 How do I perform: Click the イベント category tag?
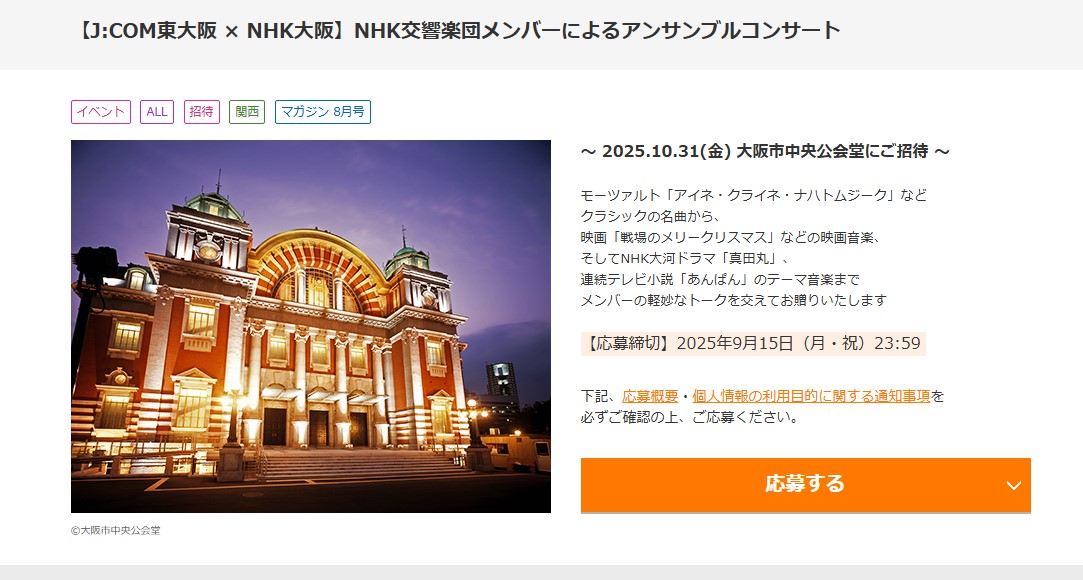(x=101, y=112)
